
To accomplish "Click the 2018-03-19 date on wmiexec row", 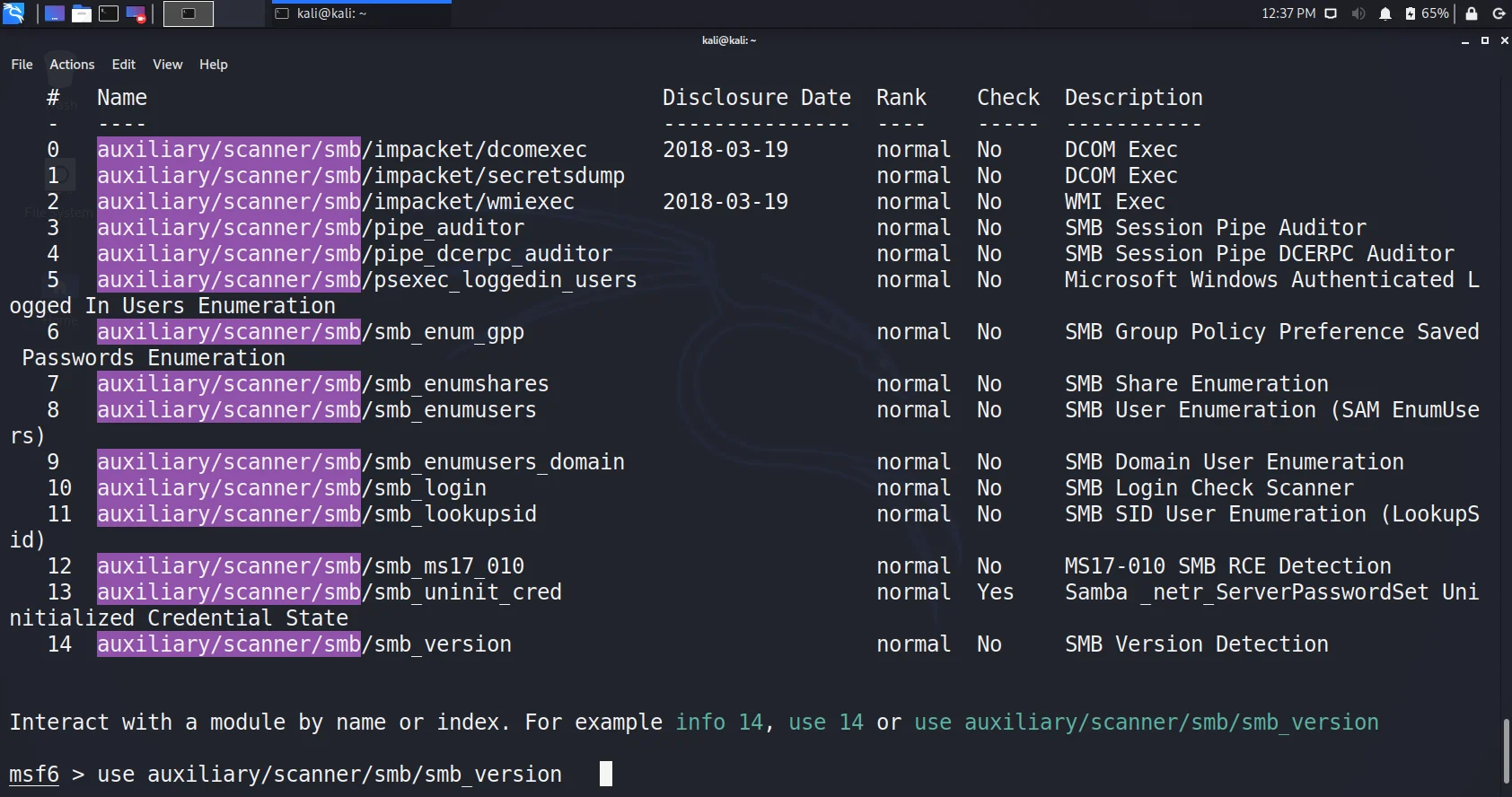I will click(725, 202).
